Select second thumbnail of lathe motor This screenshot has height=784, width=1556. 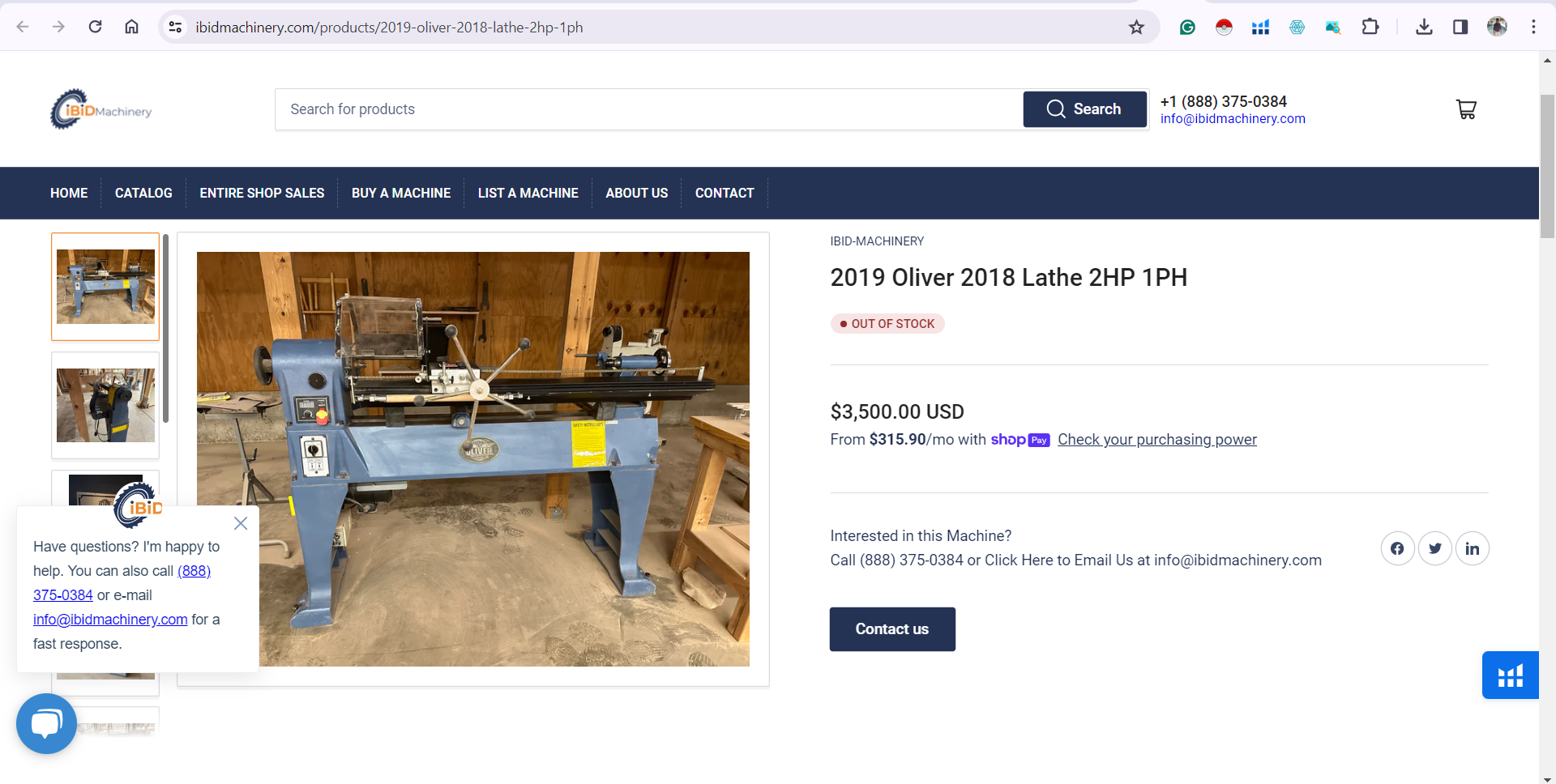click(105, 405)
